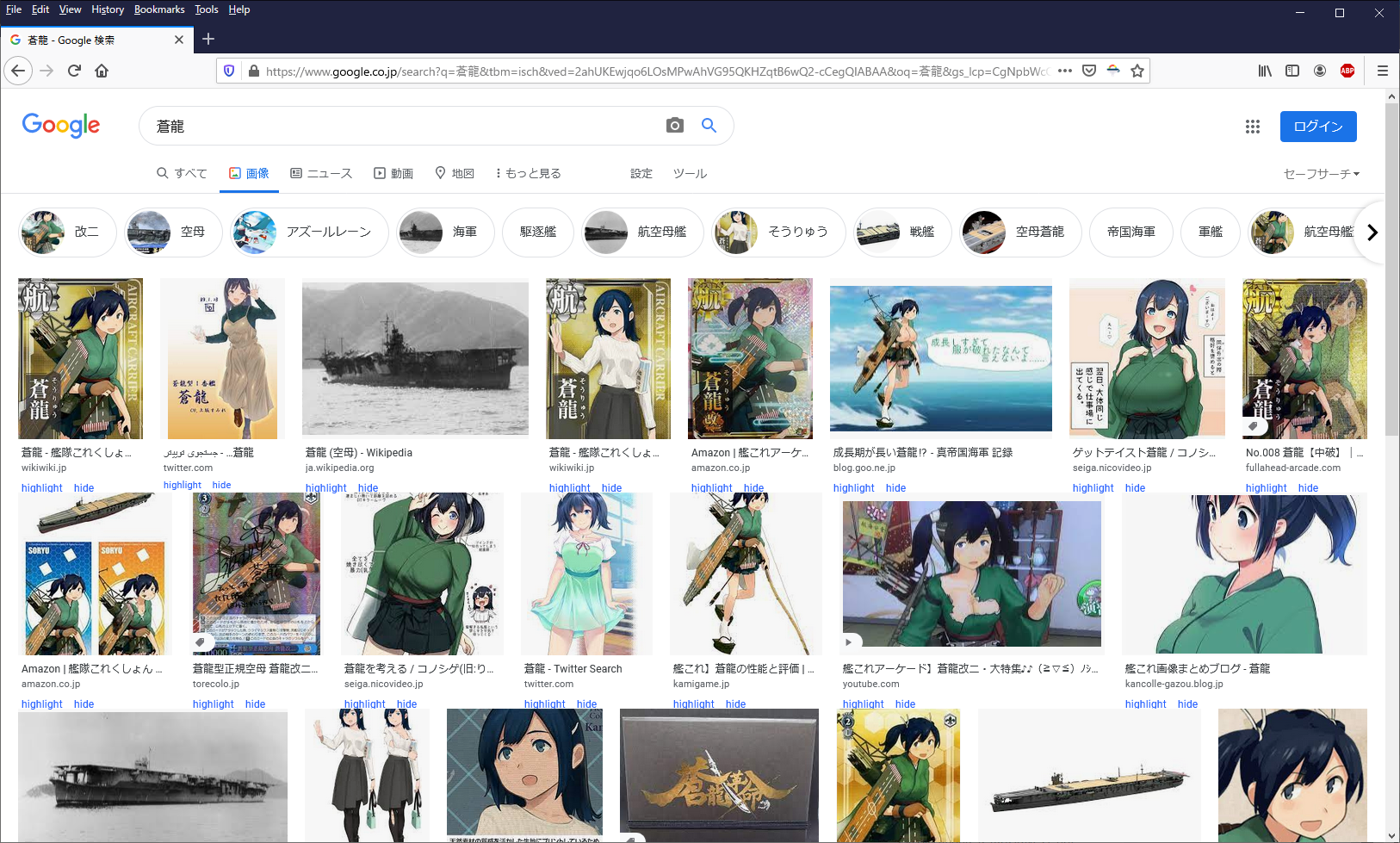Switch to the すべて search tab

[x=182, y=173]
